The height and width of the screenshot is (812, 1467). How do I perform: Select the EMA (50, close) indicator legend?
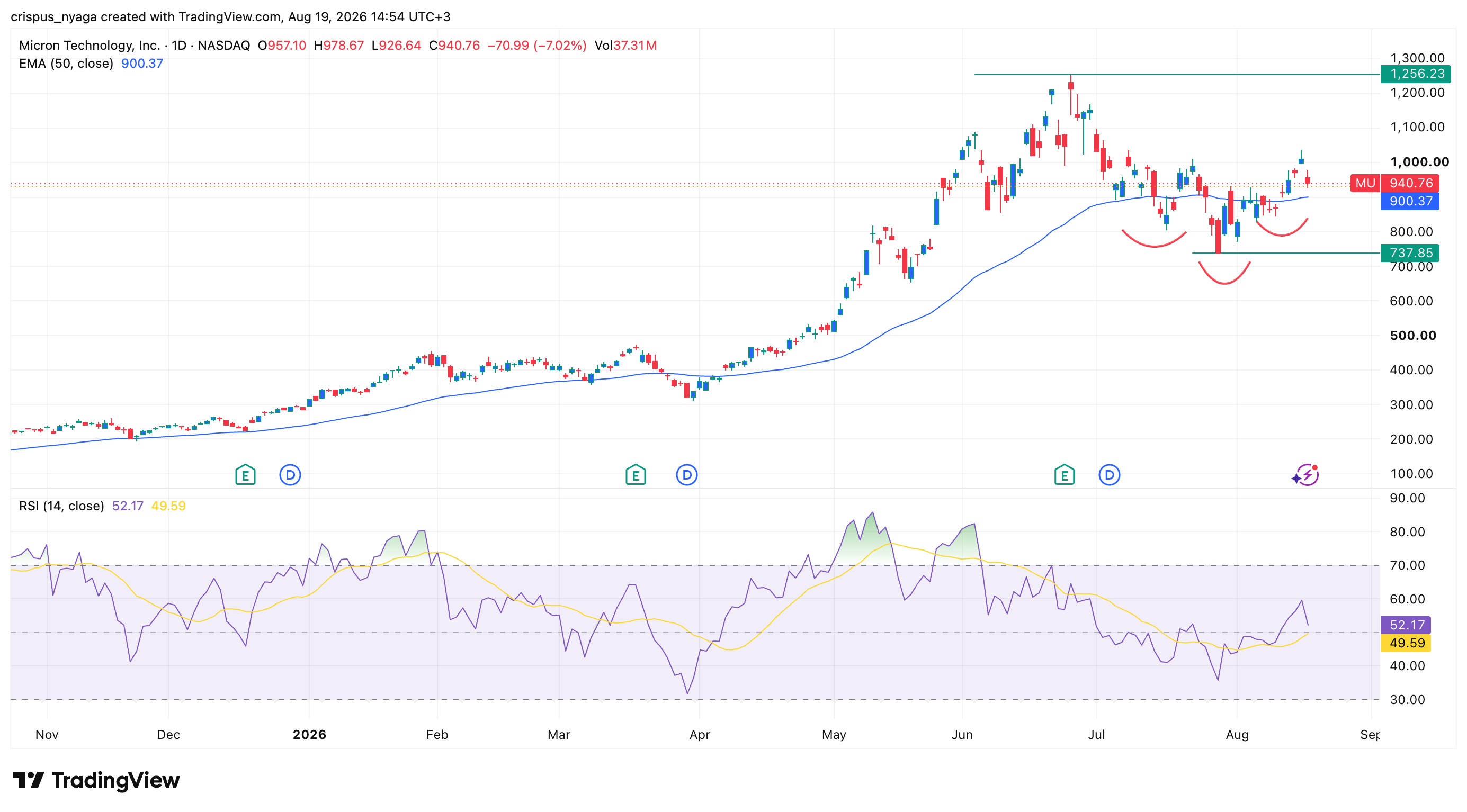tap(66, 63)
